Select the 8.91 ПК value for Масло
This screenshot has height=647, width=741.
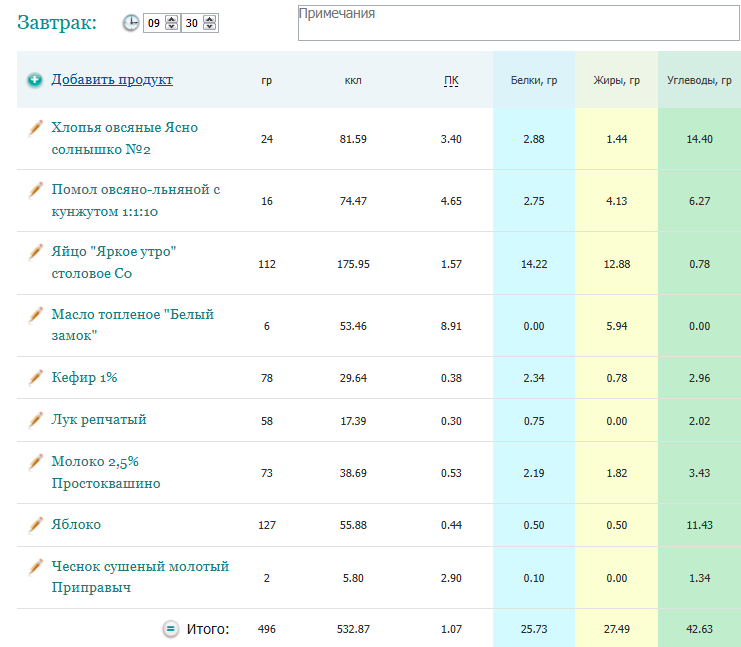click(451, 326)
